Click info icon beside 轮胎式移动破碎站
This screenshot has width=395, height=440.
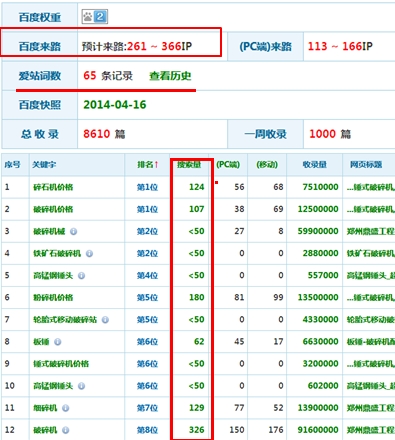pyautogui.click(x=105, y=320)
